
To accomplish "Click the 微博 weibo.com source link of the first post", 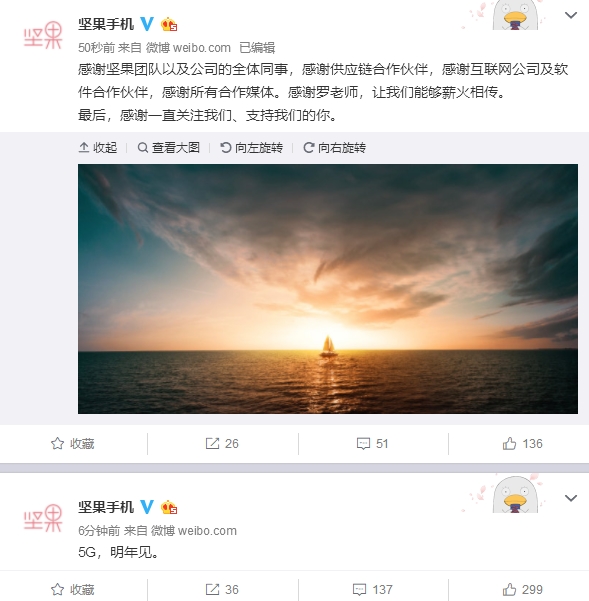I will point(188,48).
